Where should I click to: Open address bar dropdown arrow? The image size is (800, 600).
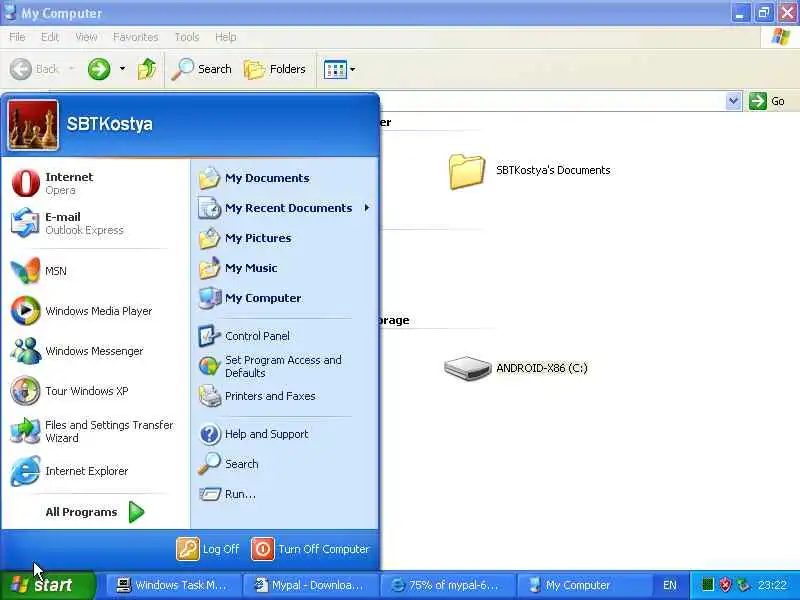[733, 101]
